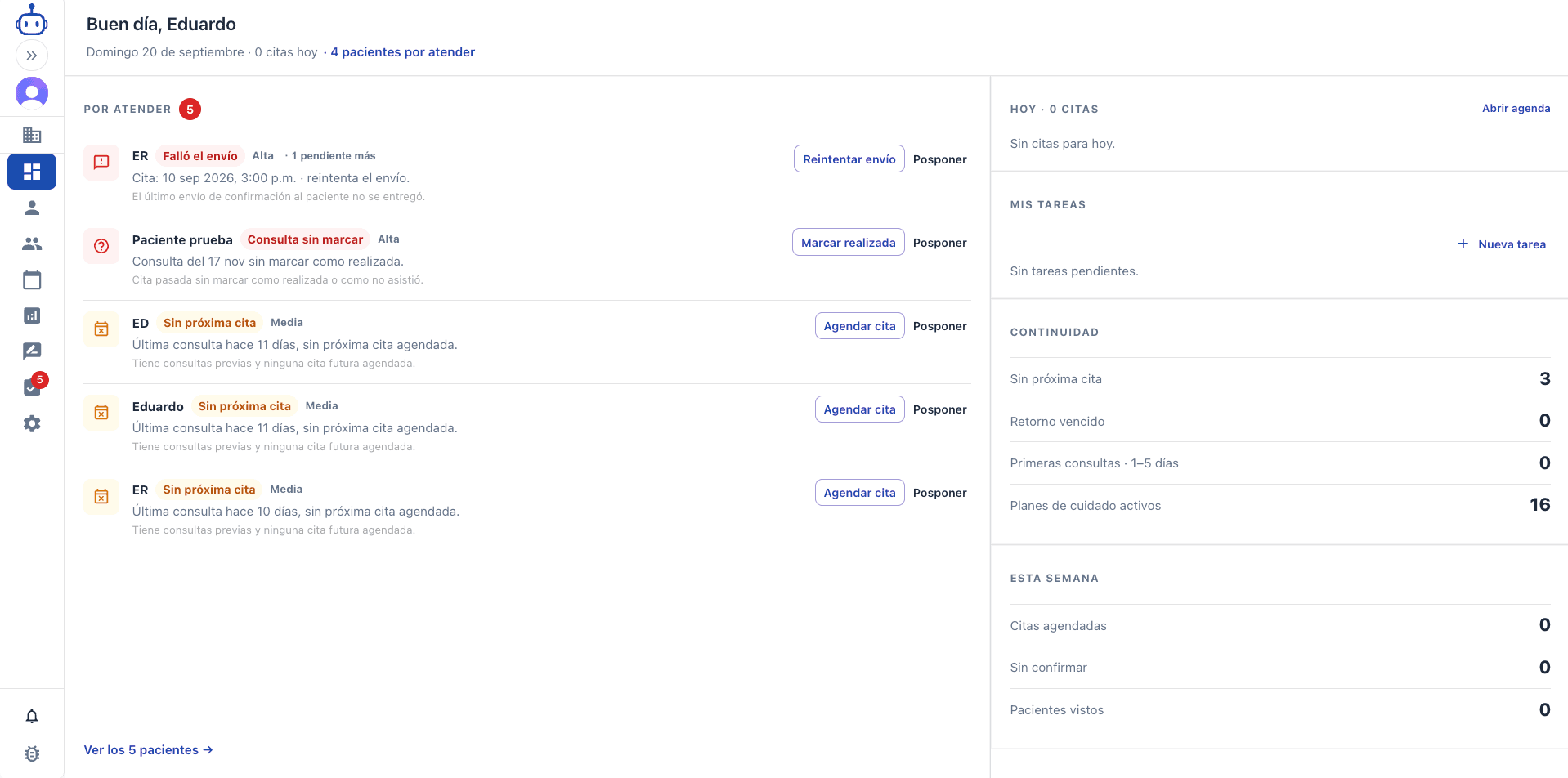
Task: Click calendar-x icon in Eduardo row
Action: click(x=101, y=413)
